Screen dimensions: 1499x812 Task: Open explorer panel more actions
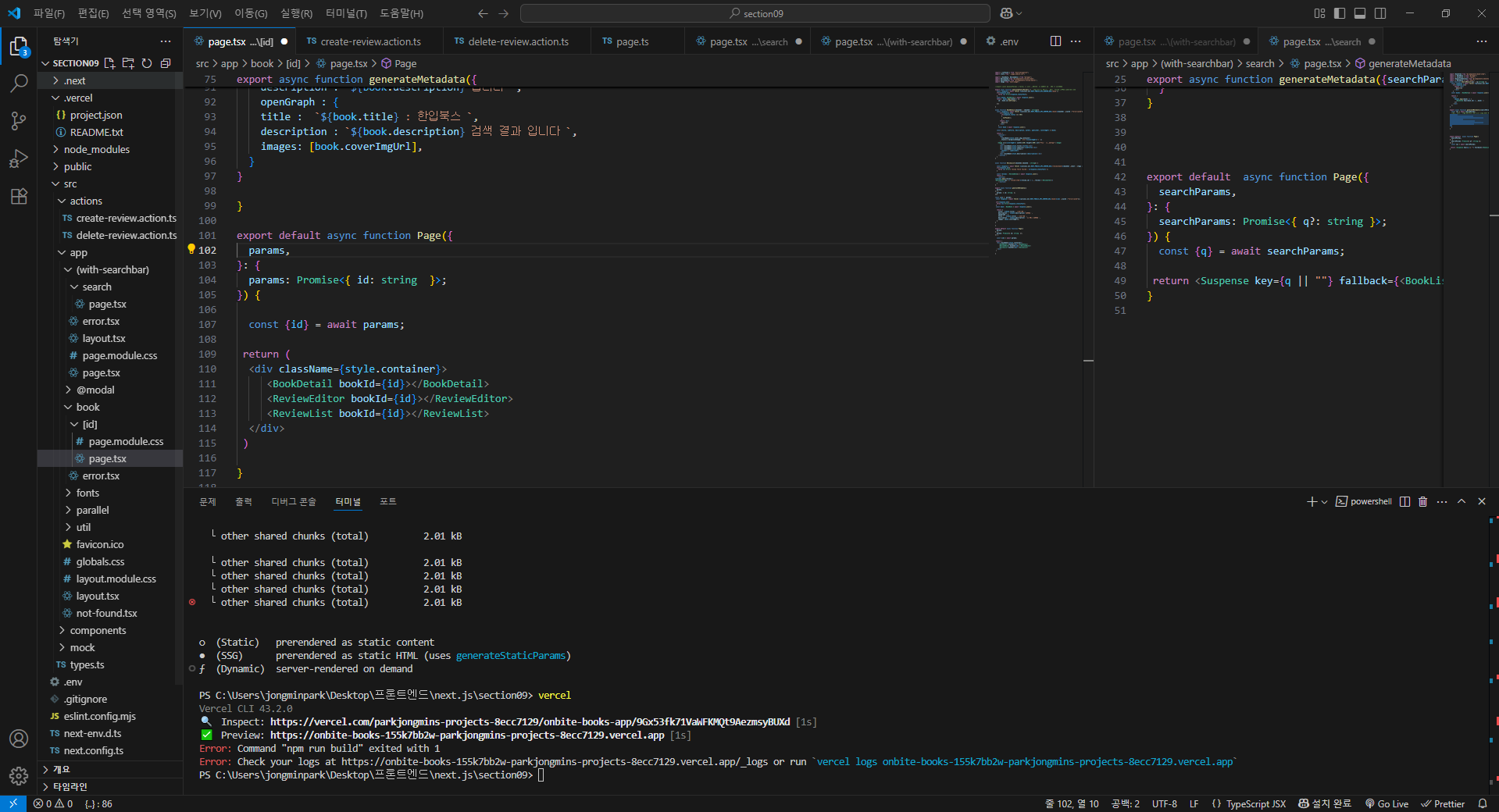(166, 41)
